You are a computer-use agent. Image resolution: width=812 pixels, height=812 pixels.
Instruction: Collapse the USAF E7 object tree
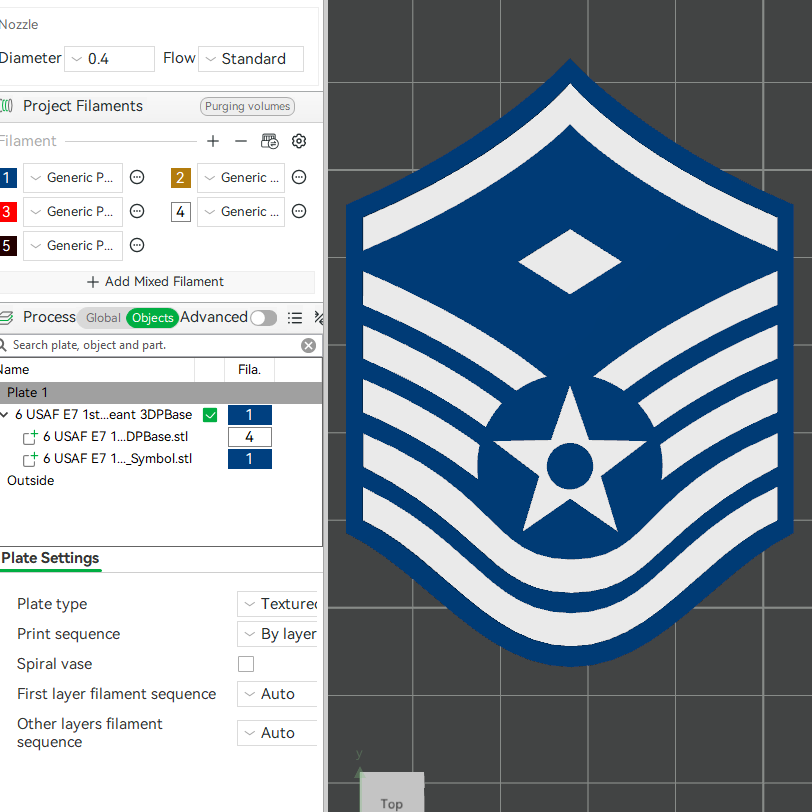click(x=5, y=415)
